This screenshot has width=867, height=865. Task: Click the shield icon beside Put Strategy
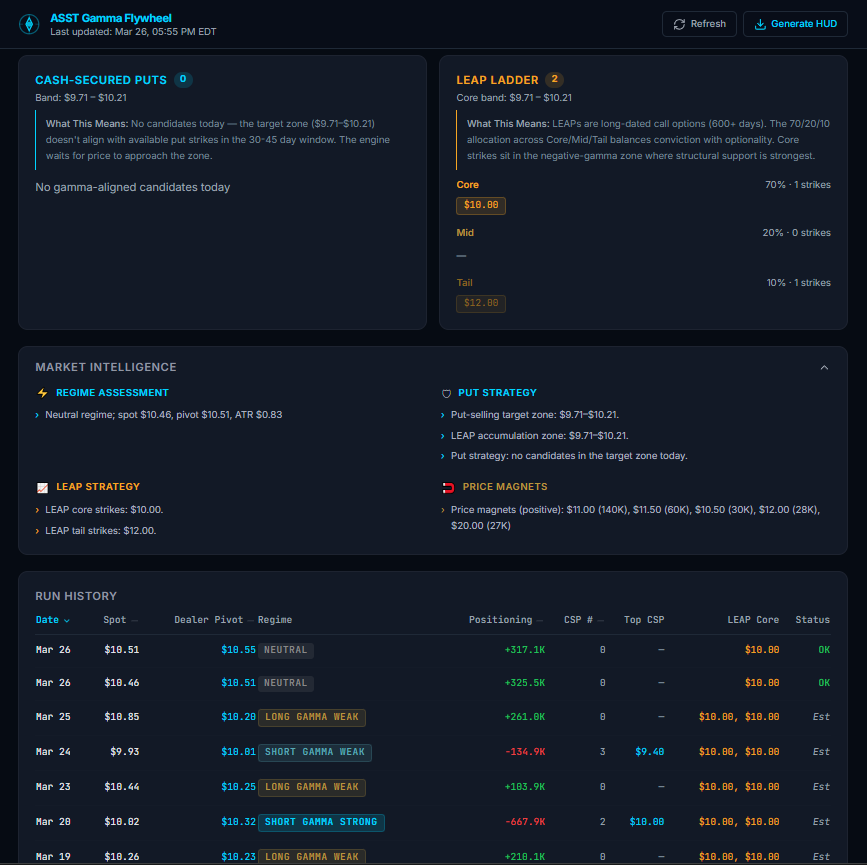[446, 393]
